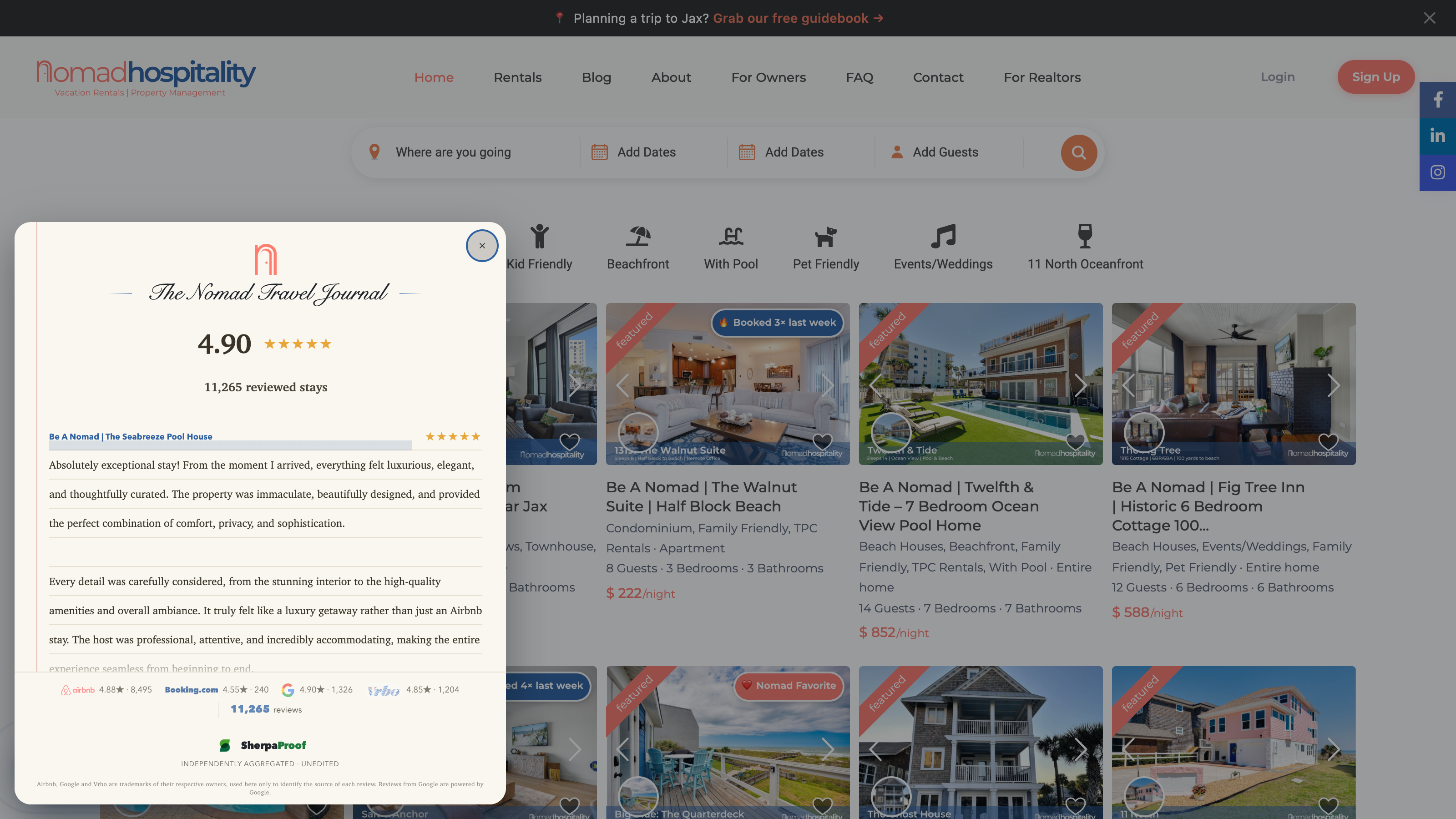
Task: Favorite the Ghost House listing heart
Action: point(1075,805)
